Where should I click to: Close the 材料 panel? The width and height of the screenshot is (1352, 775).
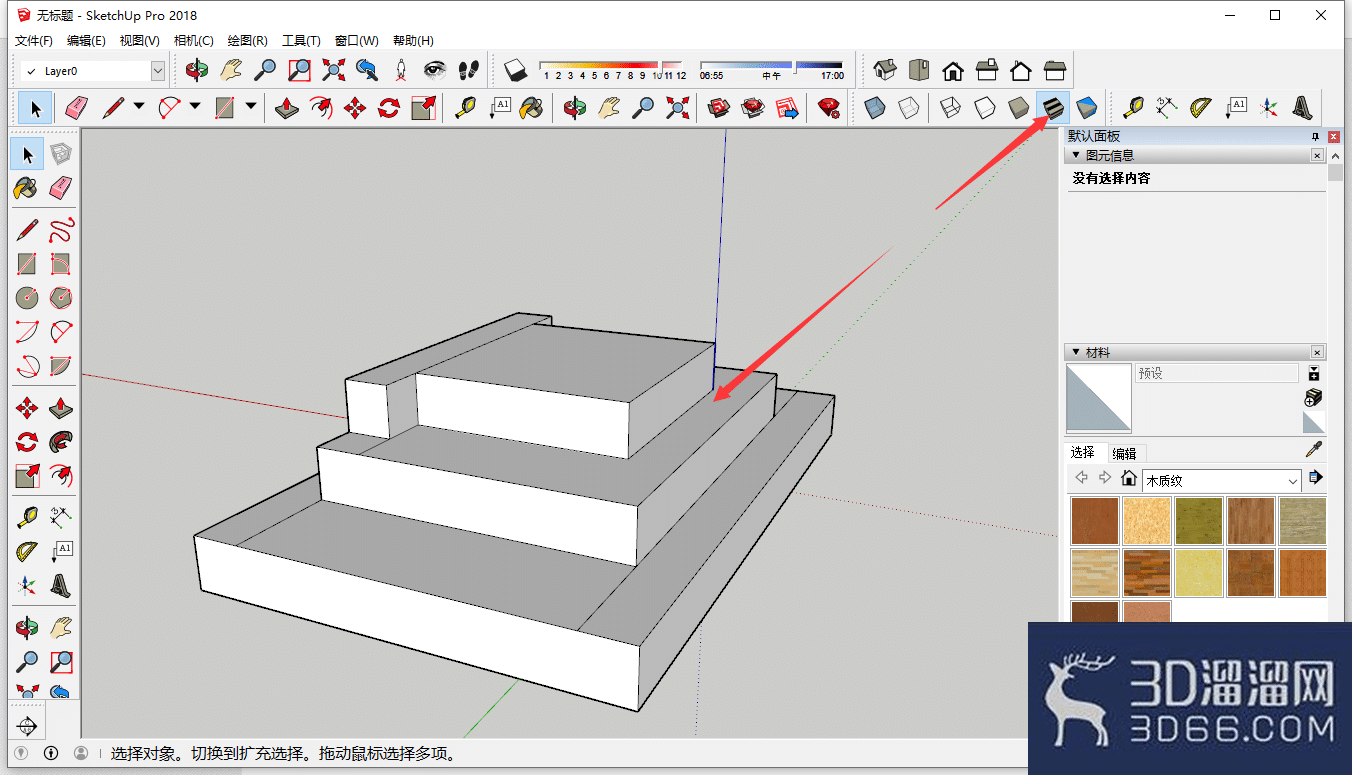click(1317, 352)
